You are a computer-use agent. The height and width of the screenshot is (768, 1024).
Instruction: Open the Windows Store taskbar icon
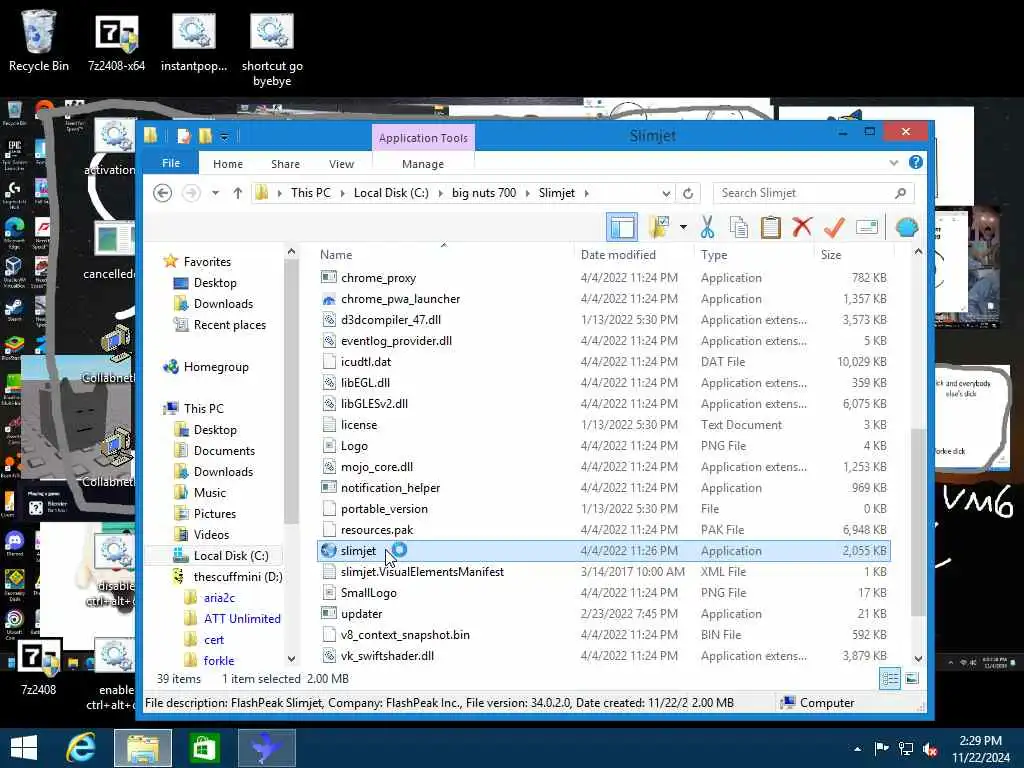pos(204,748)
